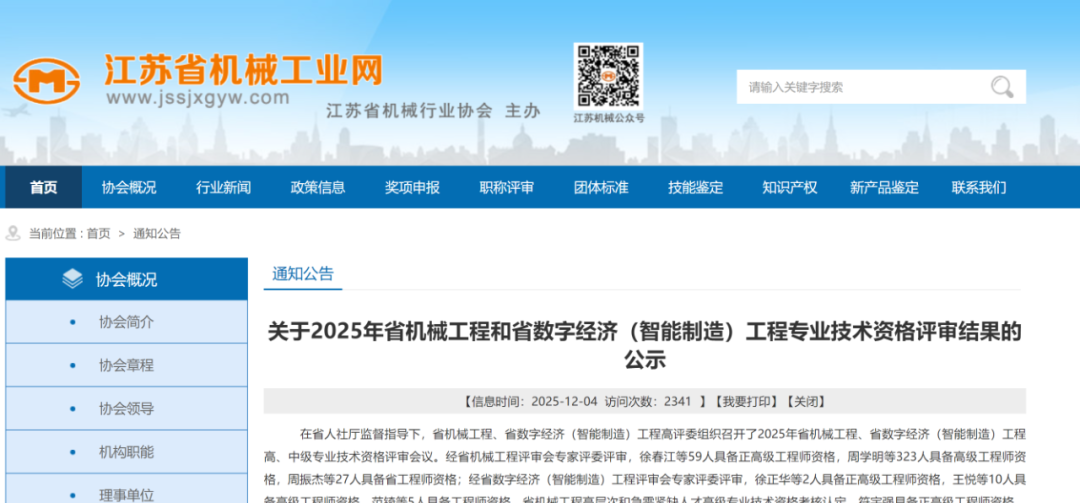Open the 首页 navigation item
Image resolution: width=1080 pixels, height=503 pixels.
[43, 187]
